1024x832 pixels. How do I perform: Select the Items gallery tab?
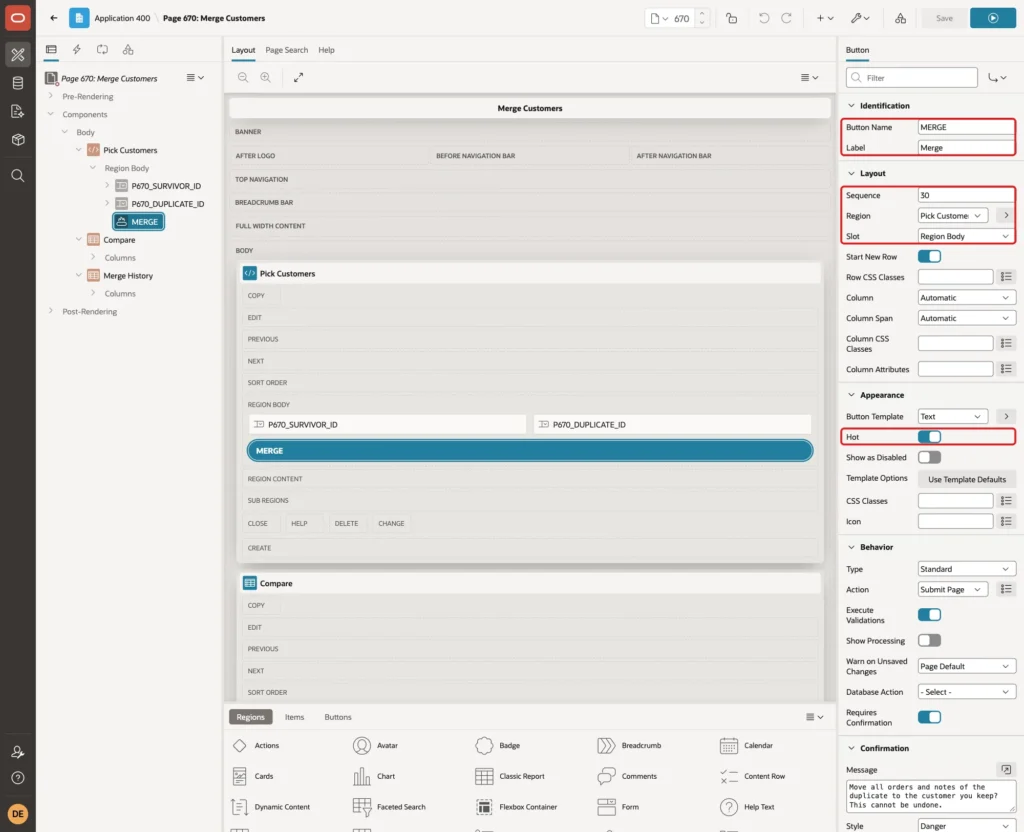coord(295,717)
